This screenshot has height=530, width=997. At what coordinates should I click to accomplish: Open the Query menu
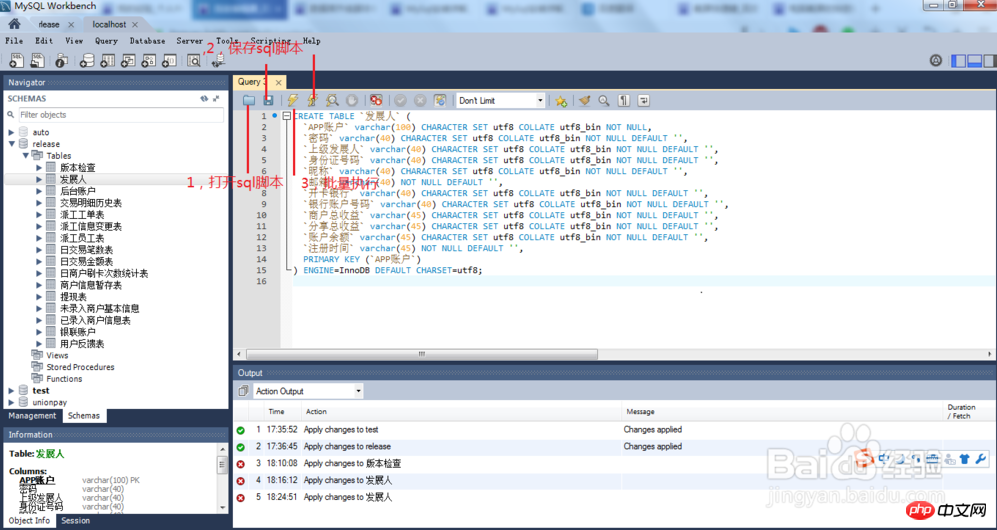106,41
